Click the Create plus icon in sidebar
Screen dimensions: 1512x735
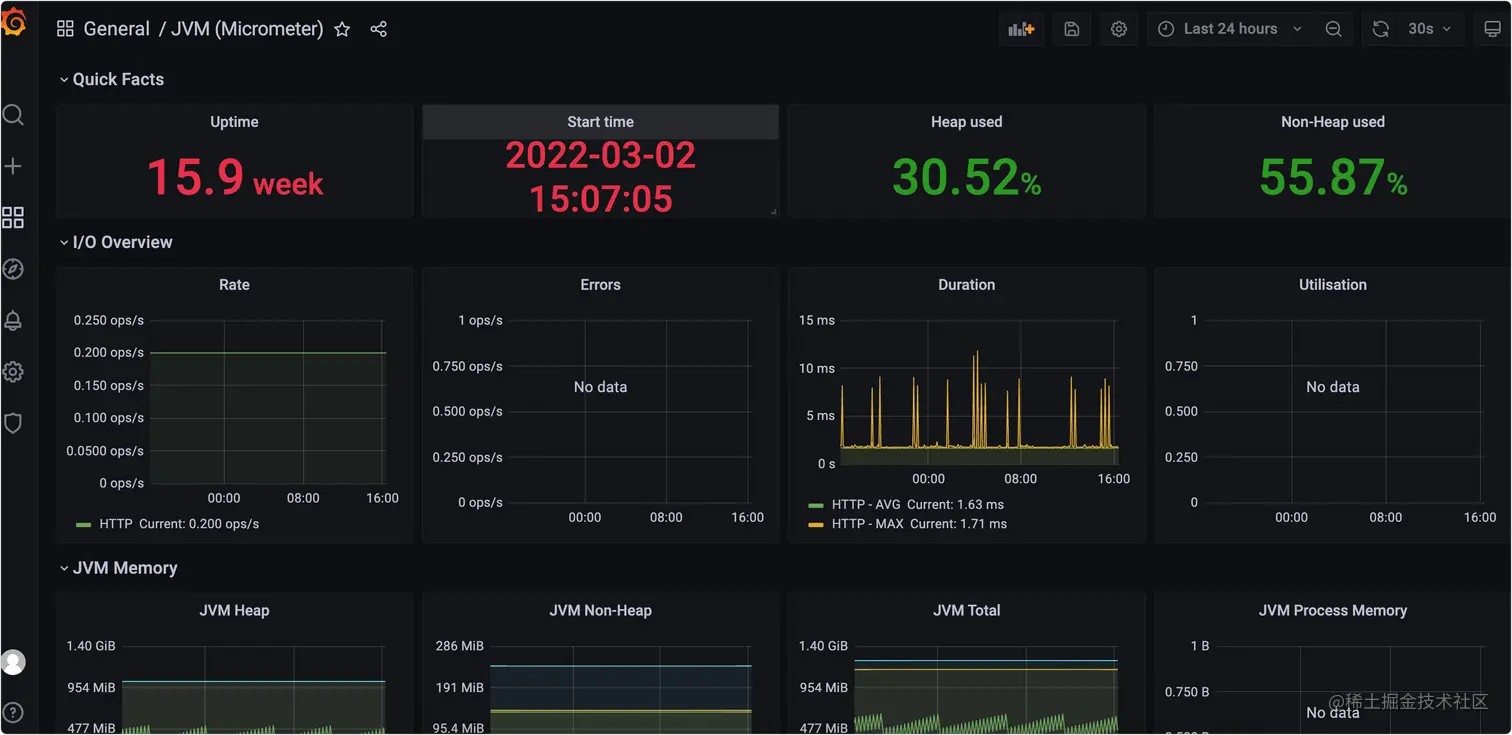[x=13, y=166]
